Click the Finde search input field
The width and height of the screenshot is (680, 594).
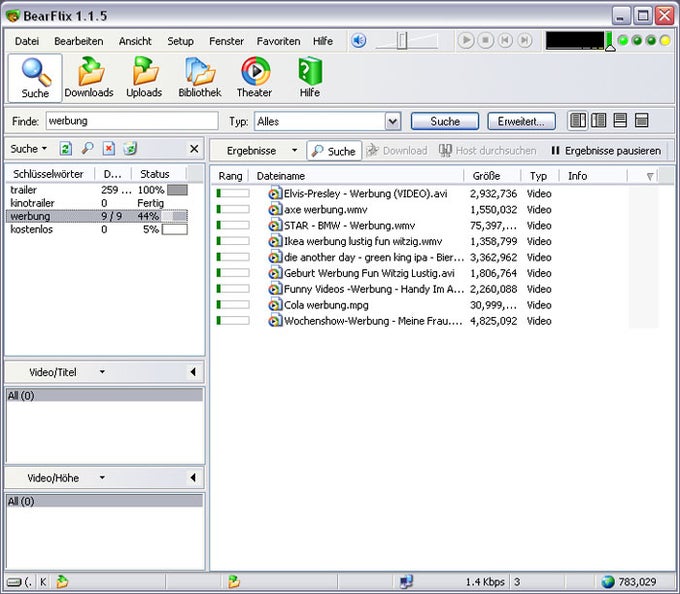point(132,121)
